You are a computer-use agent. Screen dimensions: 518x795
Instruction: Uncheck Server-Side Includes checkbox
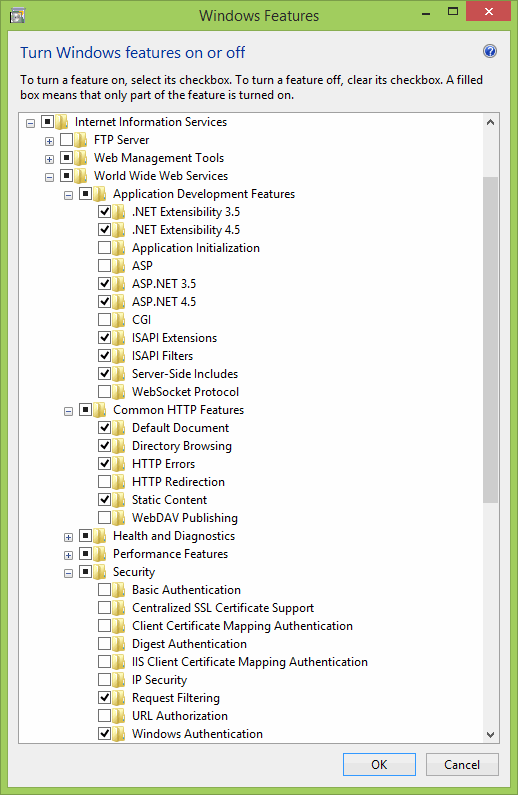(104, 374)
